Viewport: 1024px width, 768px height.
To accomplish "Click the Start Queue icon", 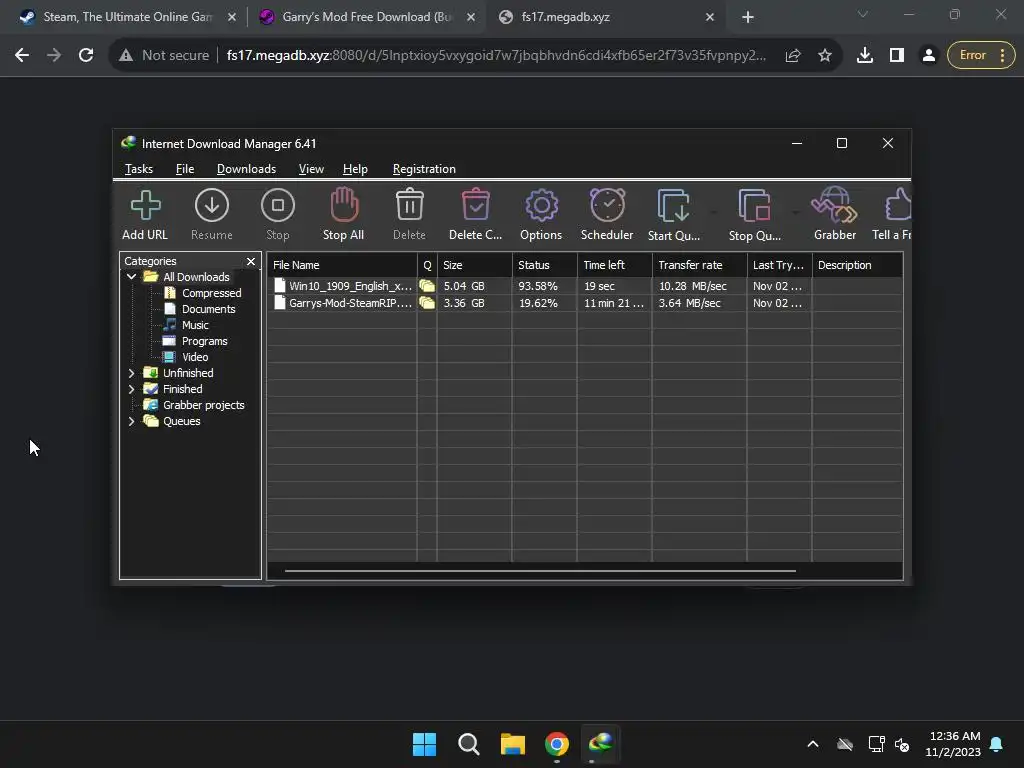I will pyautogui.click(x=673, y=206).
